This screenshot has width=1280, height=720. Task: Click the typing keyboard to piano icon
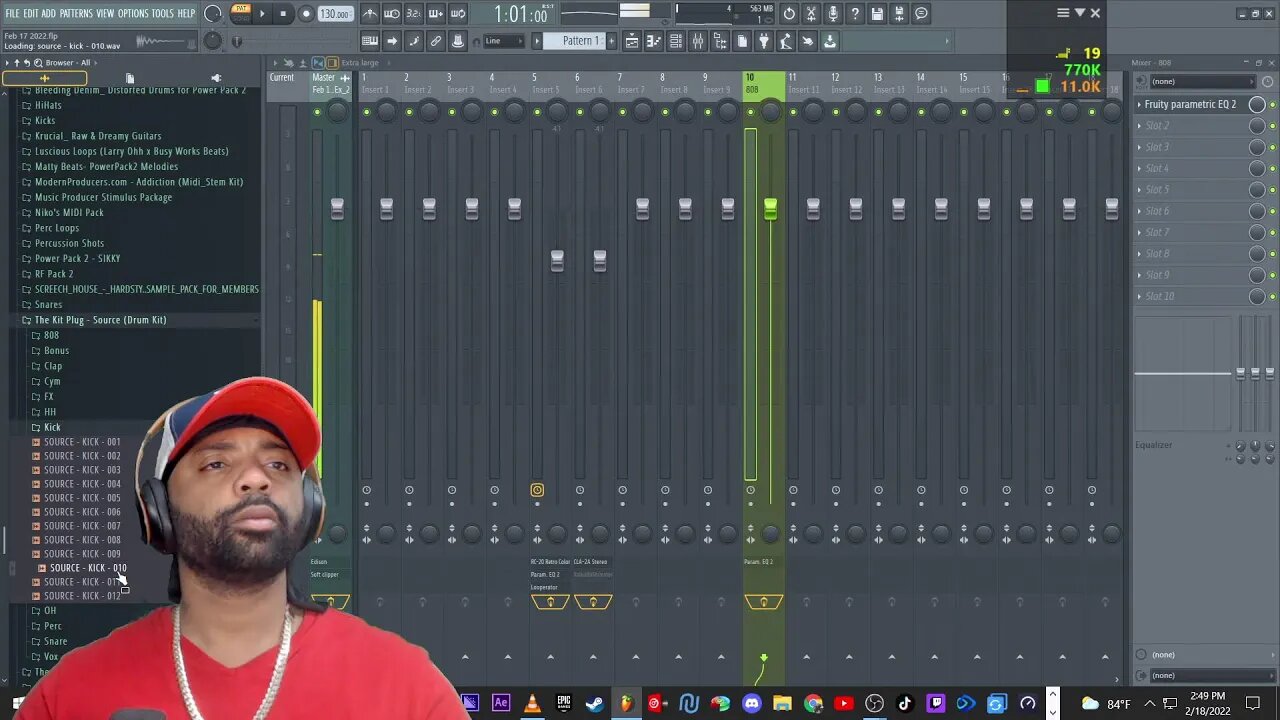click(x=370, y=41)
